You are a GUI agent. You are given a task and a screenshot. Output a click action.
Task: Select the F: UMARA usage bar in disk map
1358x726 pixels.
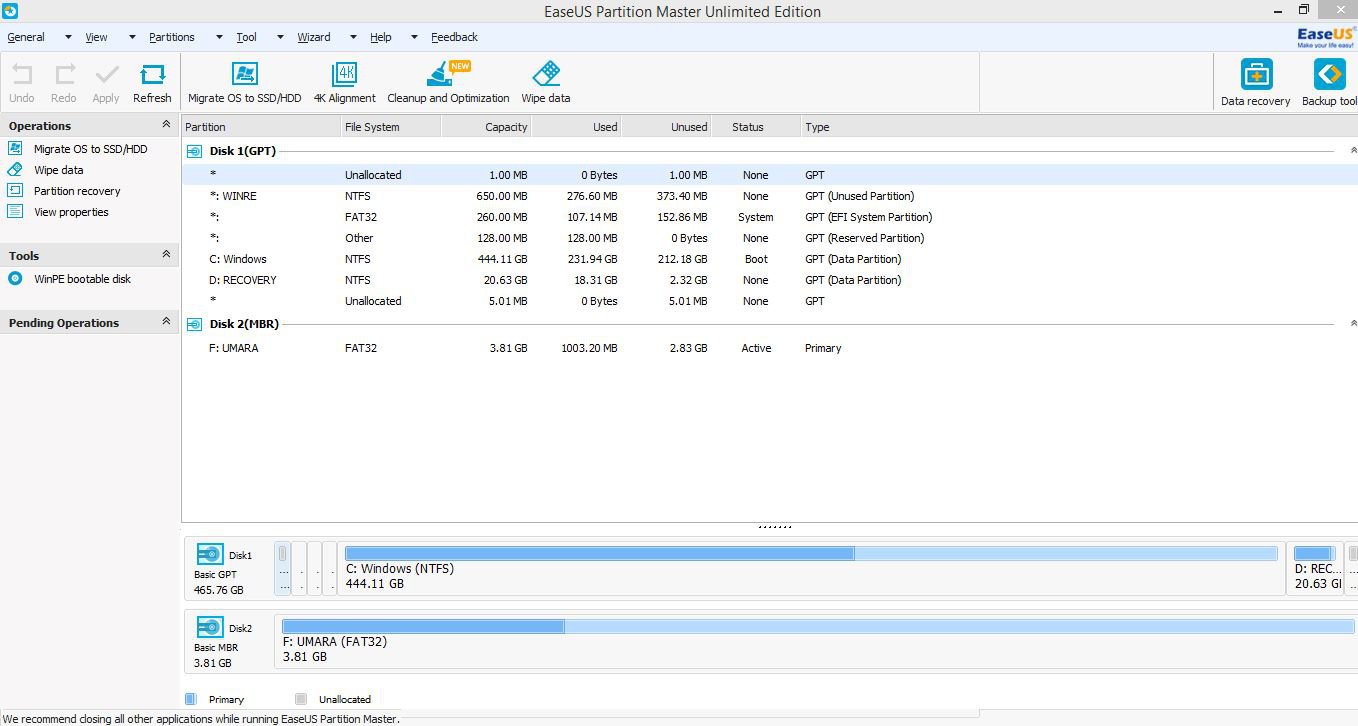(x=818, y=626)
